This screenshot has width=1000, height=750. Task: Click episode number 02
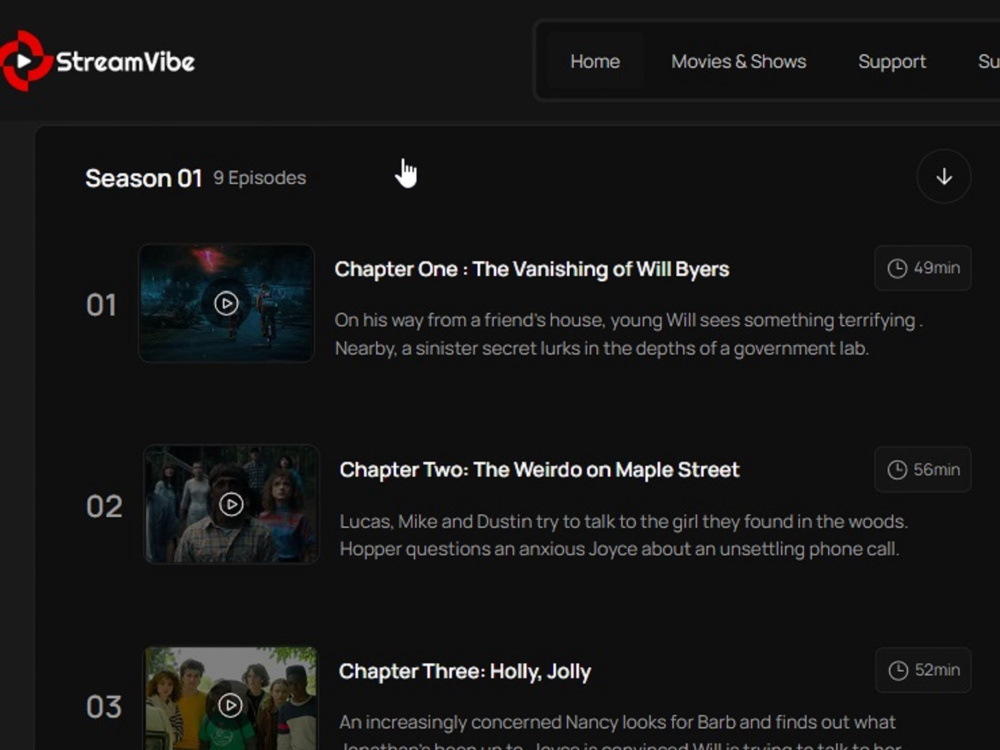tap(104, 506)
